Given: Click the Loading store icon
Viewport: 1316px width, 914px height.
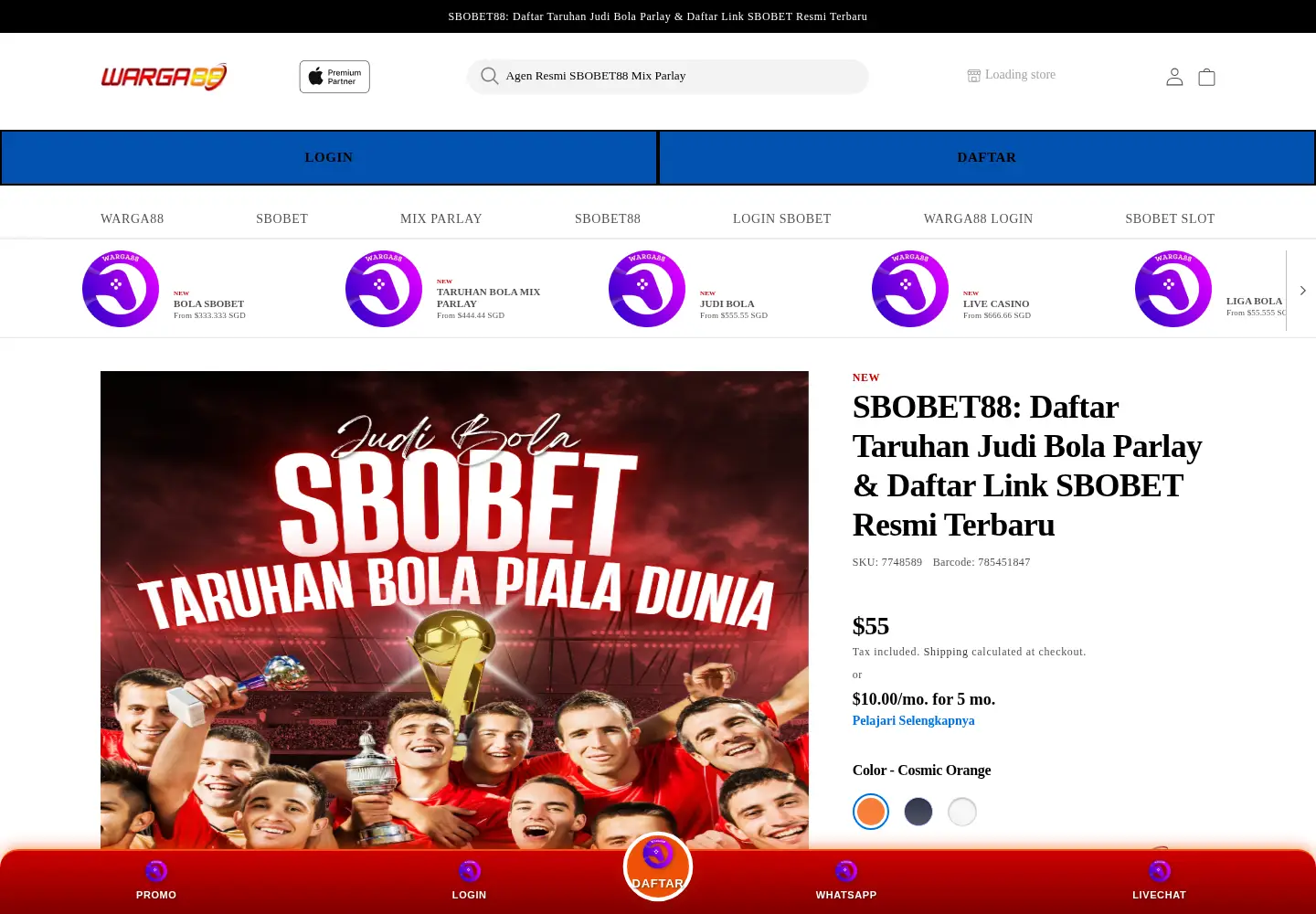Looking at the screenshot, I should (974, 75).
